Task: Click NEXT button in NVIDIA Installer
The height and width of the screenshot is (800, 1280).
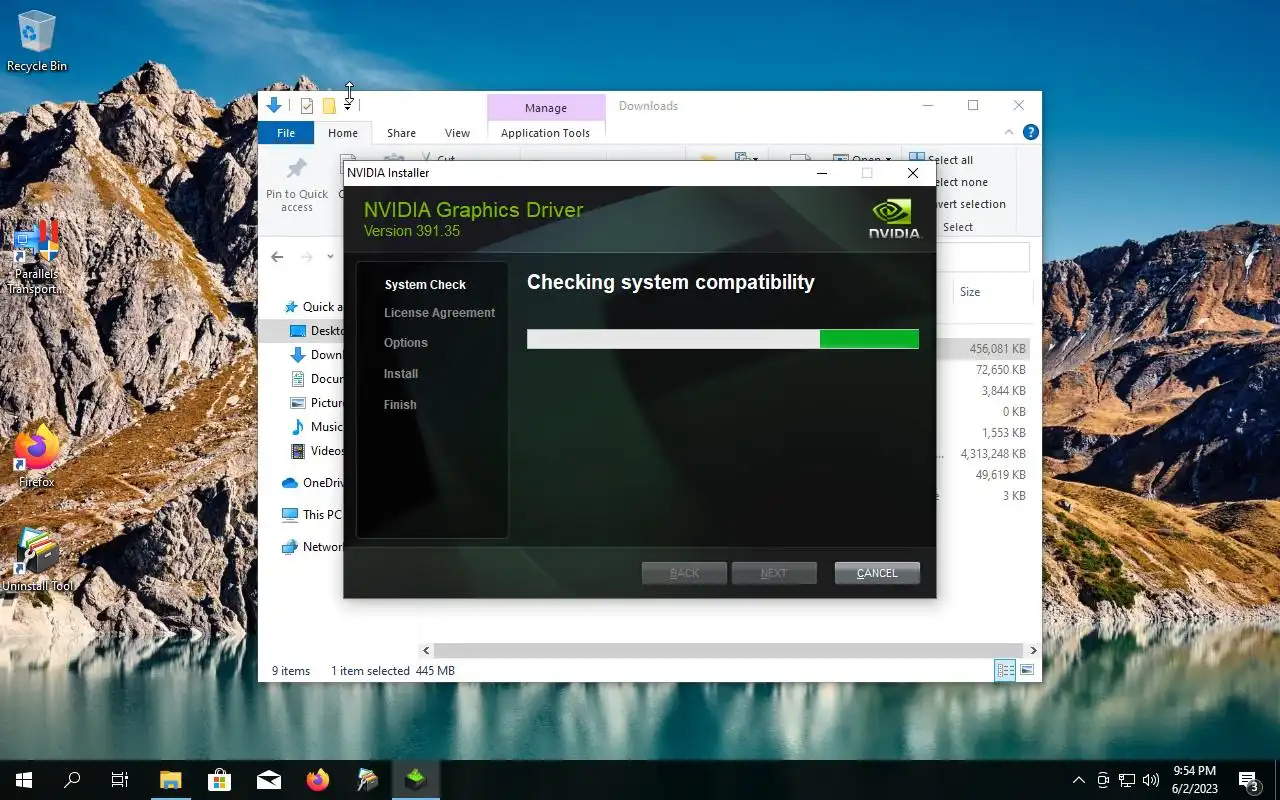Action: 774,573
